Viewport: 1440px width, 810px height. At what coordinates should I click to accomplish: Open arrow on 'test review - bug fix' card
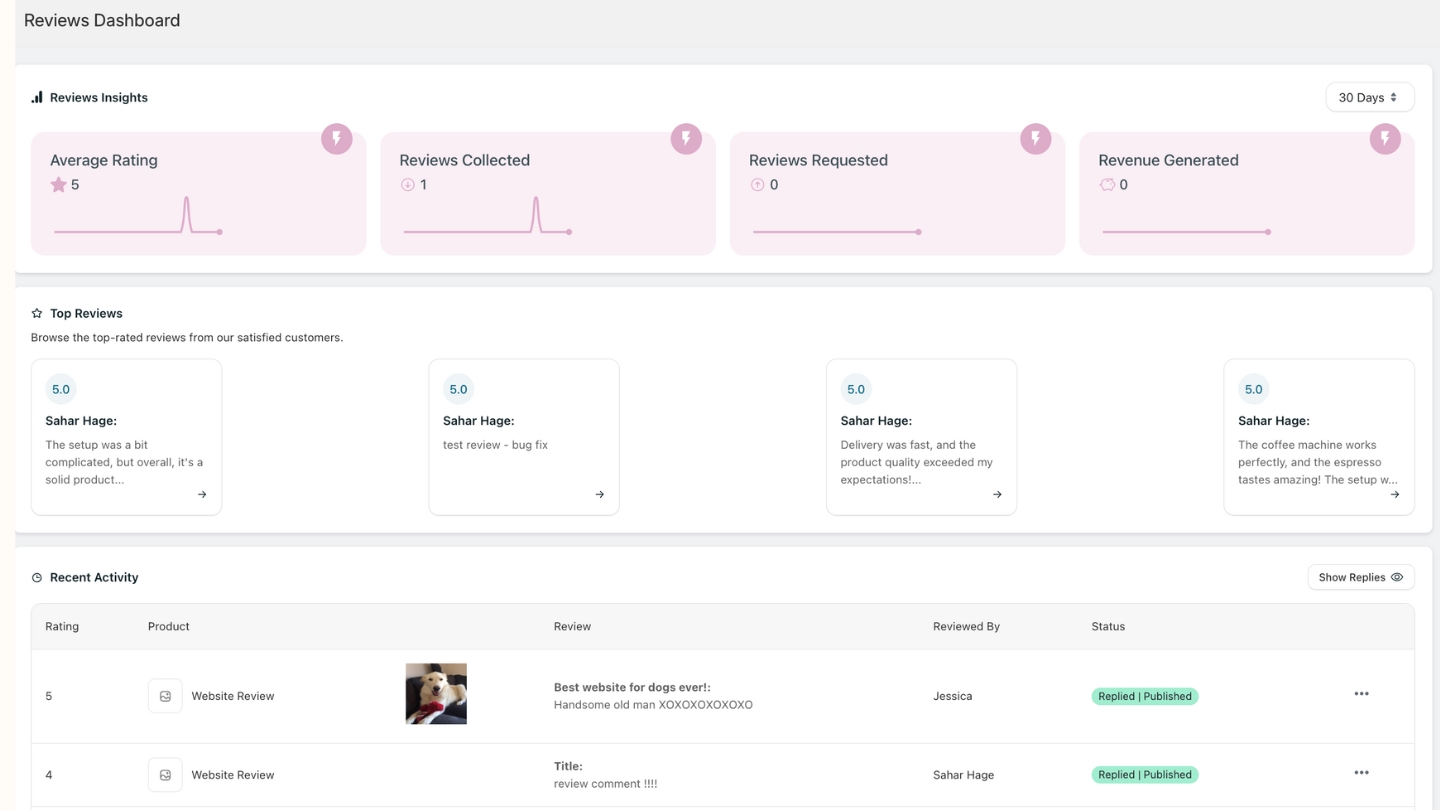pyautogui.click(x=599, y=494)
